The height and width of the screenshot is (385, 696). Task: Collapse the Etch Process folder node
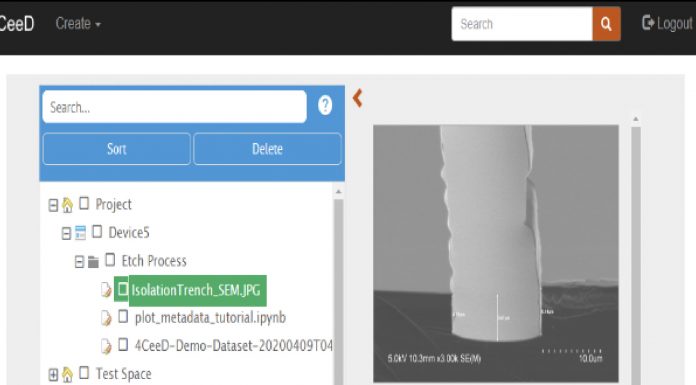coord(79,262)
